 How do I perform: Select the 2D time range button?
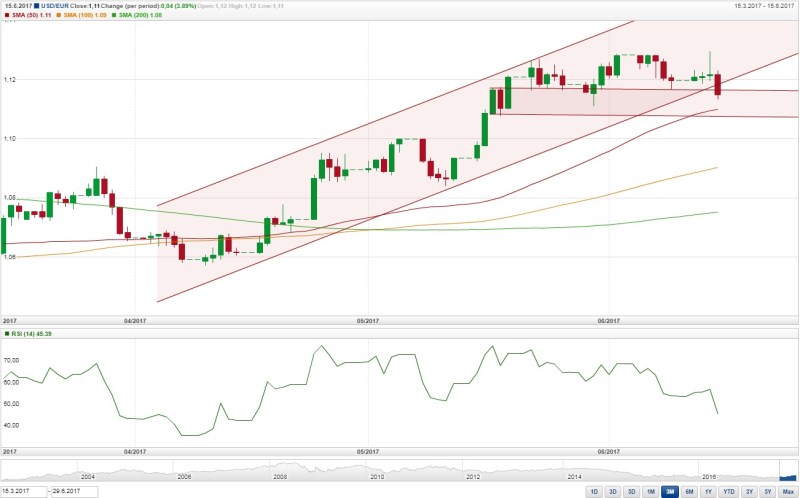tap(612, 492)
